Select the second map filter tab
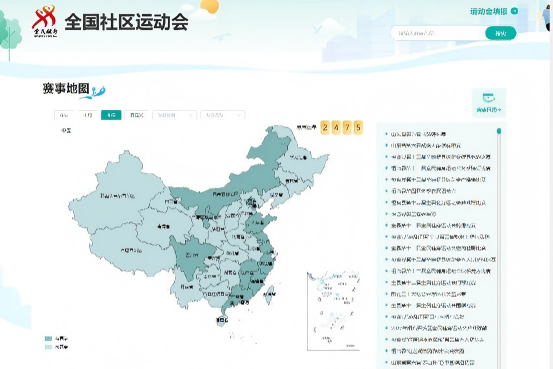 (x=87, y=115)
